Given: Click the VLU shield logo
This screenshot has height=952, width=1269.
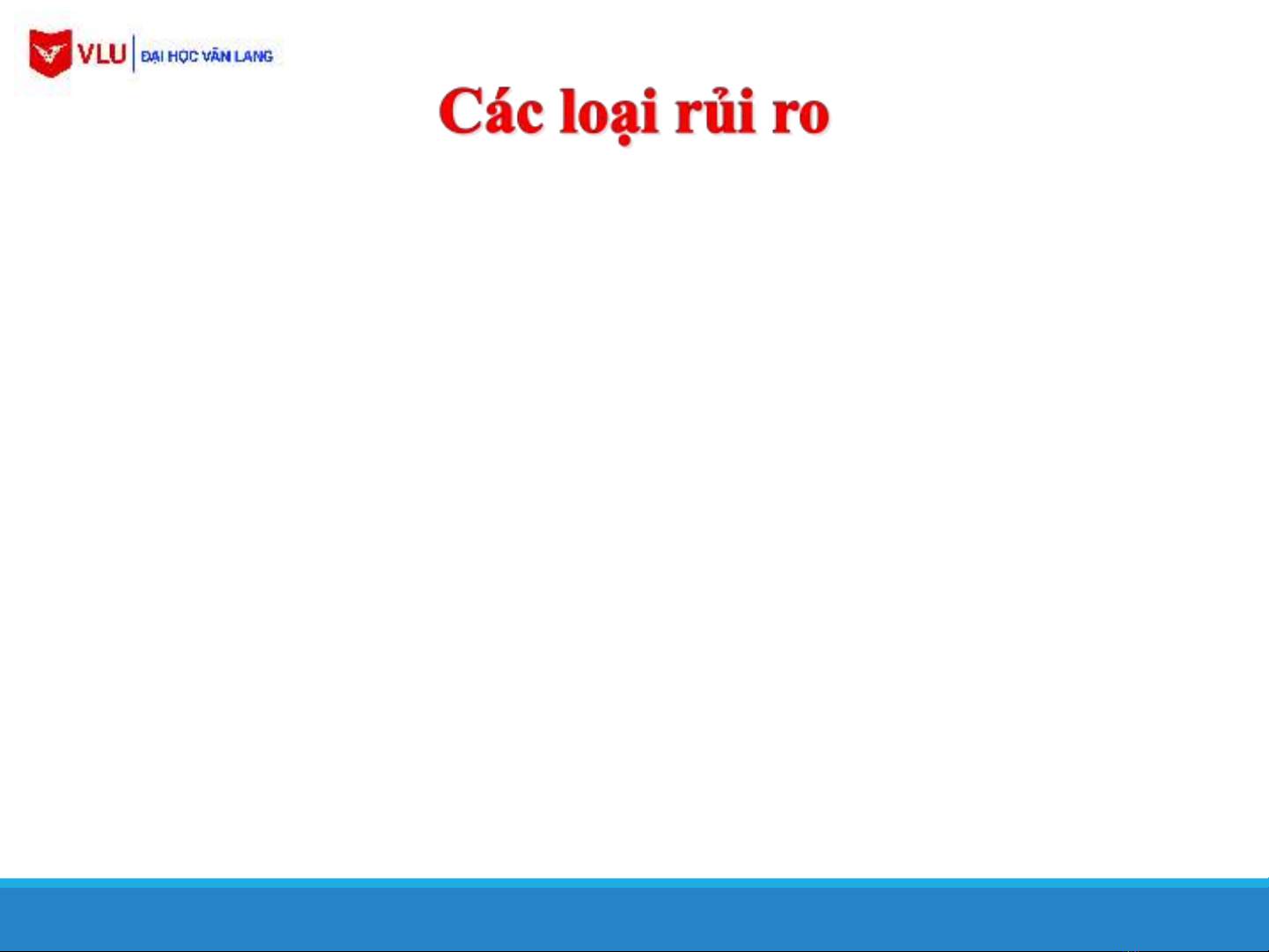Looking at the screenshot, I should [50, 54].
